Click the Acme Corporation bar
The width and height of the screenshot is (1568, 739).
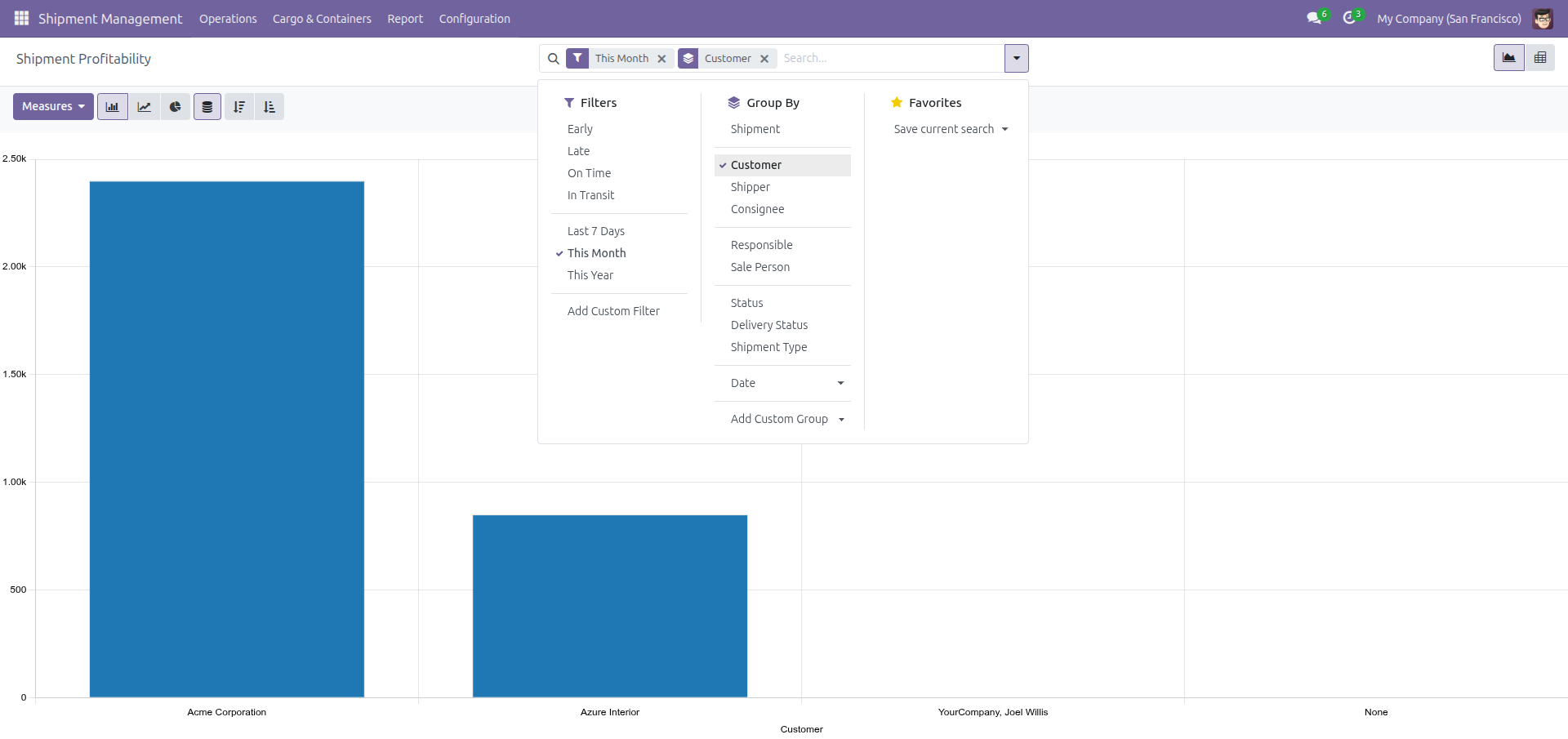click(x=227, y=439)
